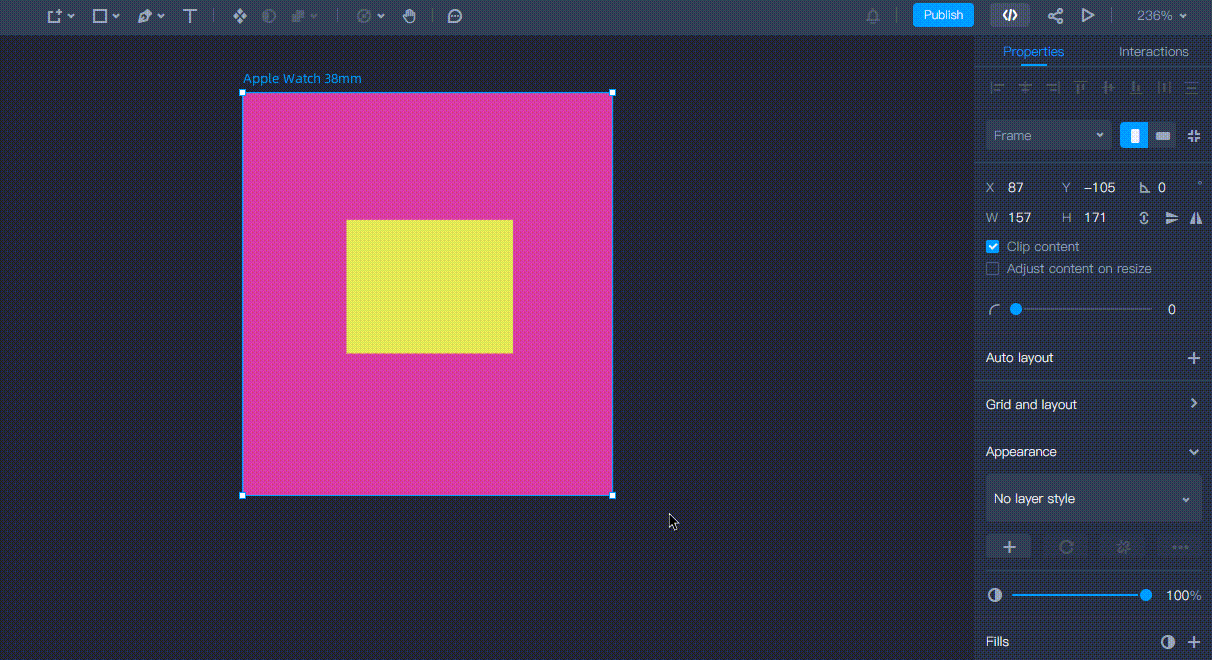Switch frame to landscape orientation
This screenshot has height=660, width=1212.
(1162, 136)
